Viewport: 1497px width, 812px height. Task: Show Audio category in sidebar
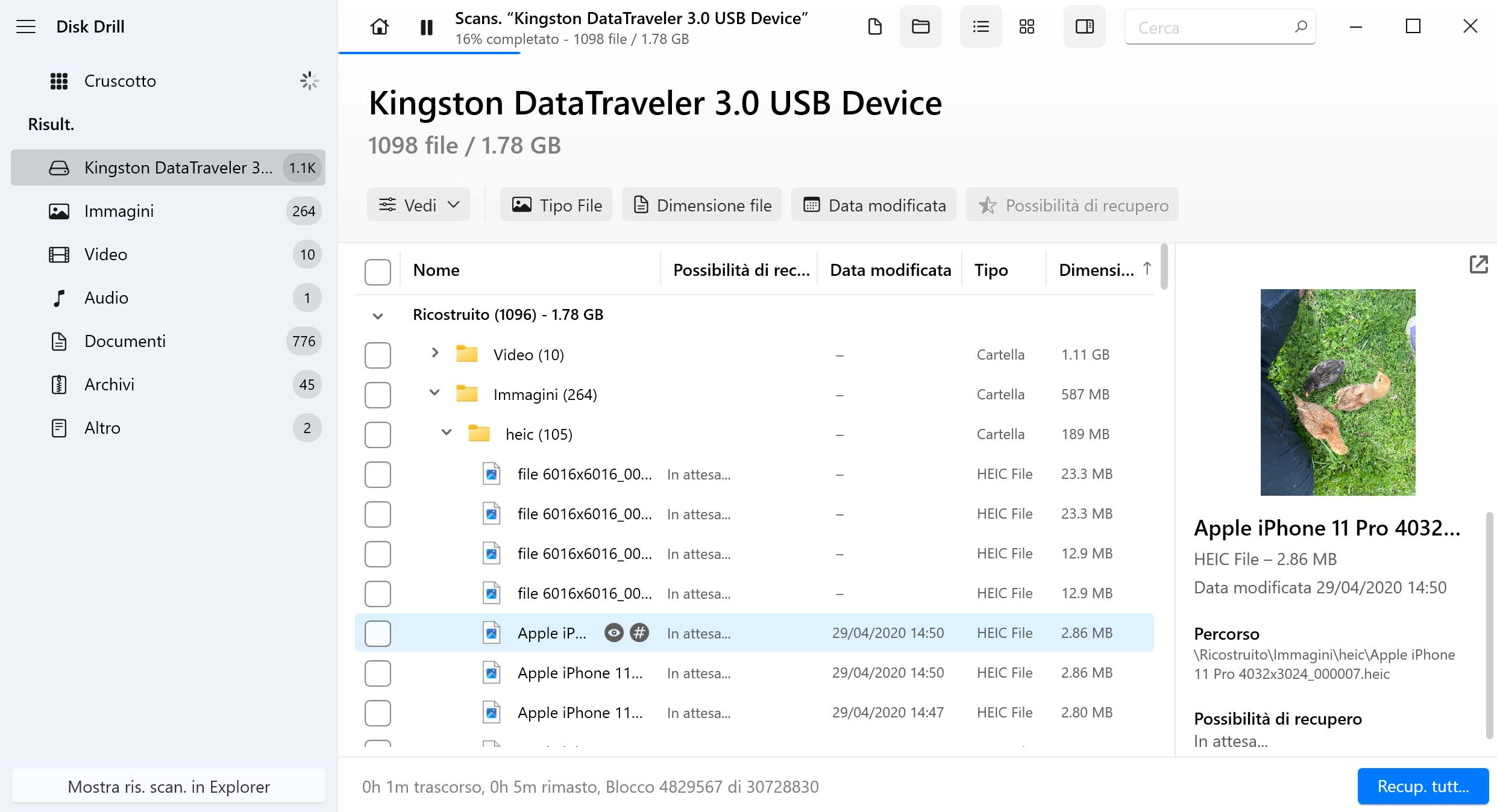(x=168, y=298)
